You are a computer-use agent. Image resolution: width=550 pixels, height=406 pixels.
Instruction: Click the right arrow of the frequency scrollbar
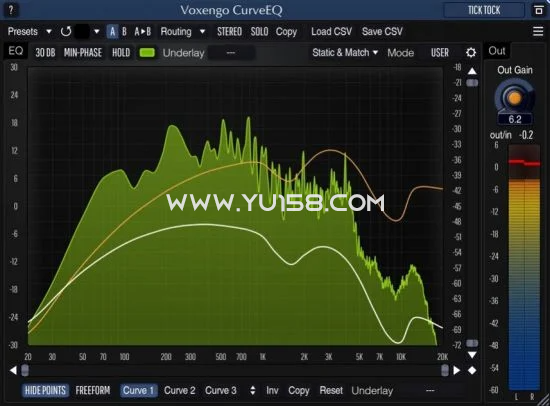[x=457, y=370]
